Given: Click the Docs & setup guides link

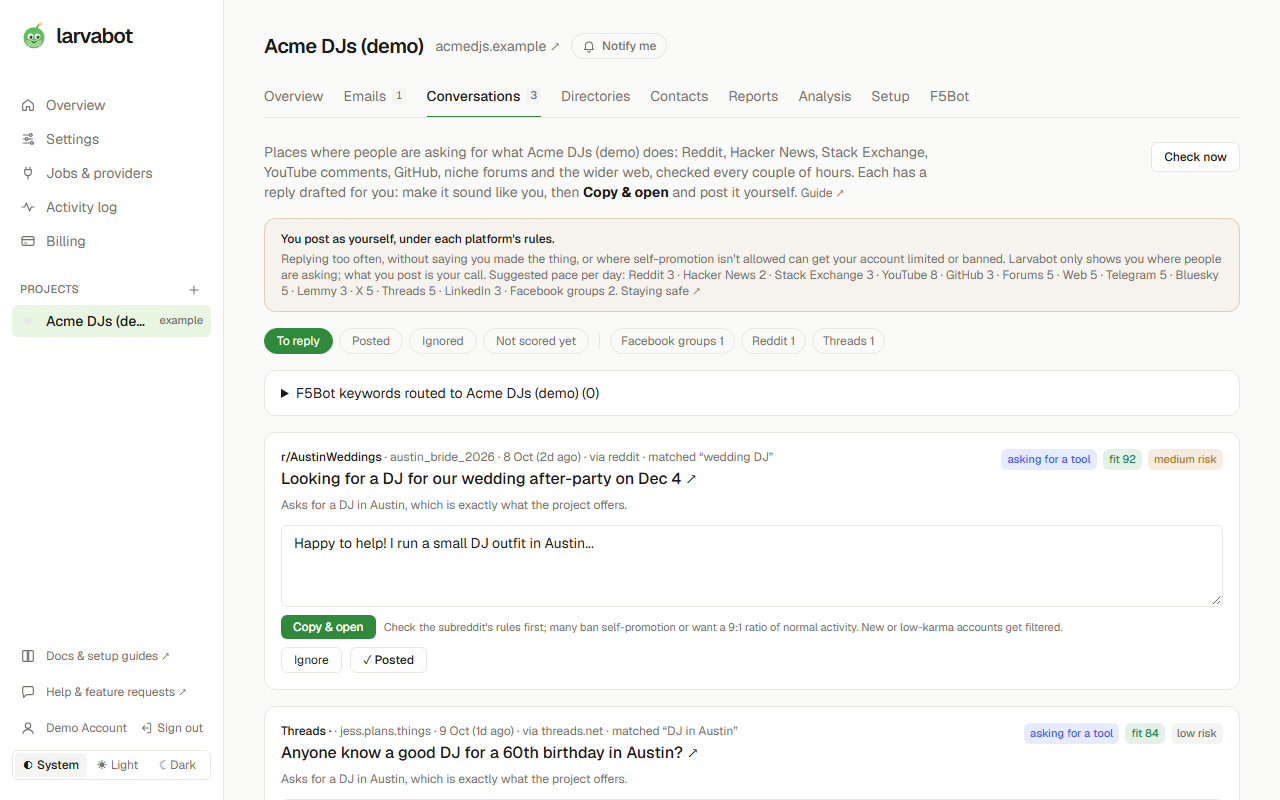Looking at the screenshot, I should pyautogui.click(x=108, y=656).
